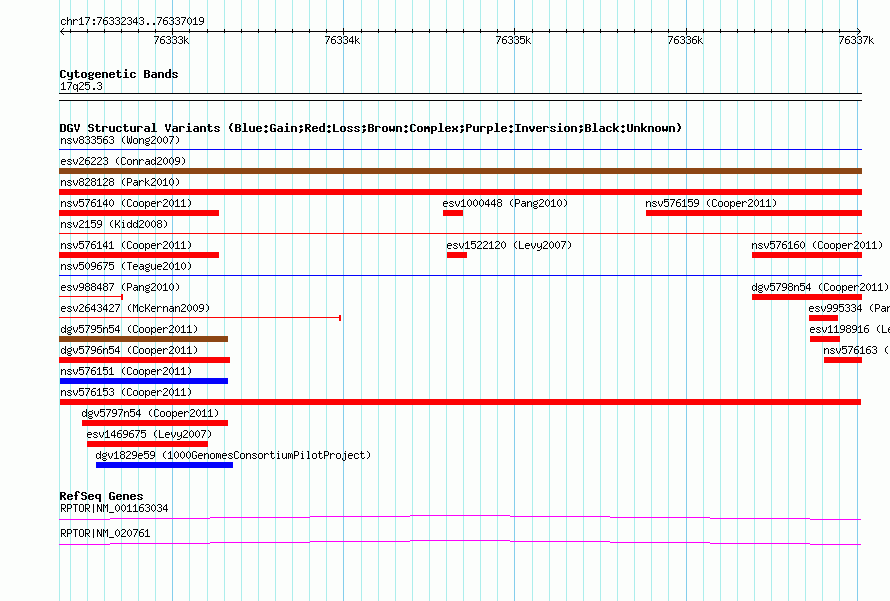Open the nsv576159 (Cooper2011) variant label
The width and height of the screenshot is (890, 601).
(x=711, y=203)
